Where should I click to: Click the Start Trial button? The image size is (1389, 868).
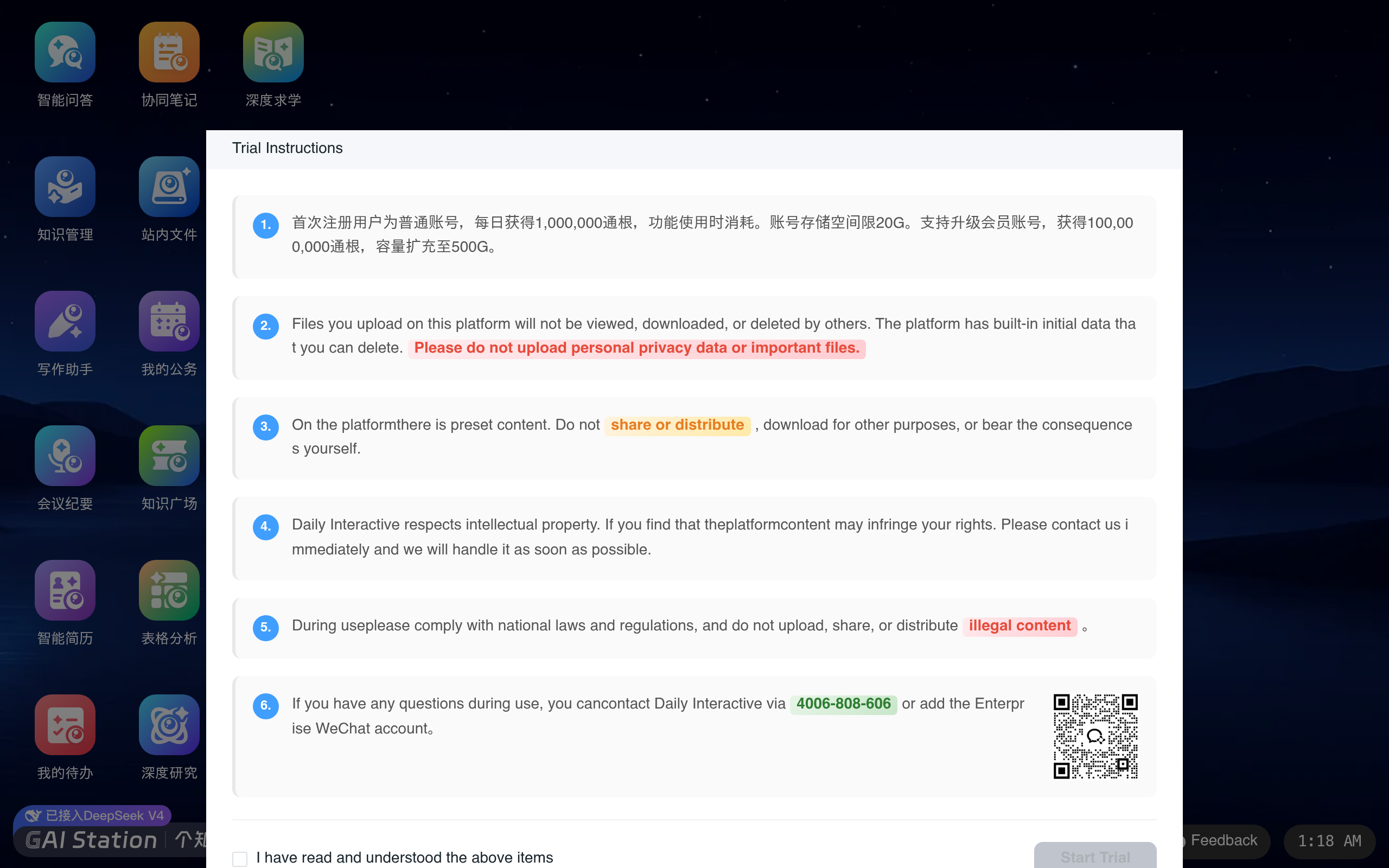click(x=1095, y=856)
